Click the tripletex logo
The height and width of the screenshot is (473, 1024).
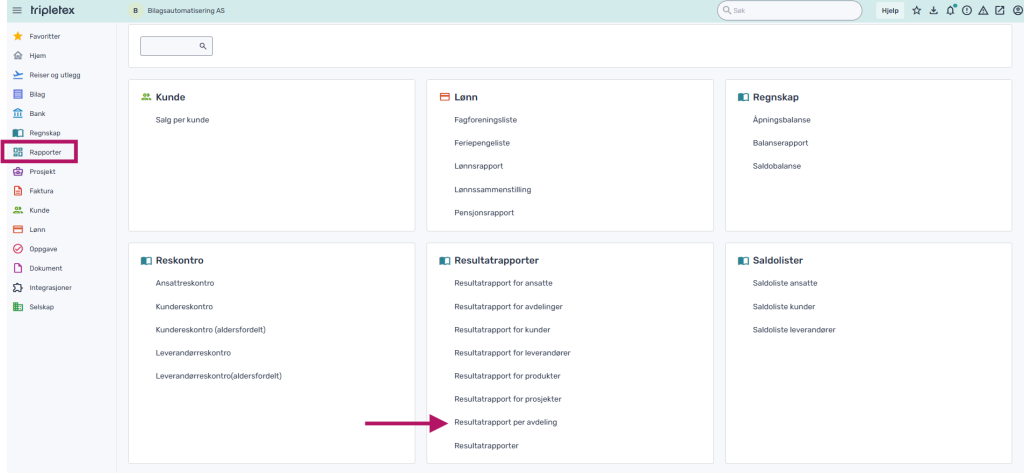(x=52, y=10)
